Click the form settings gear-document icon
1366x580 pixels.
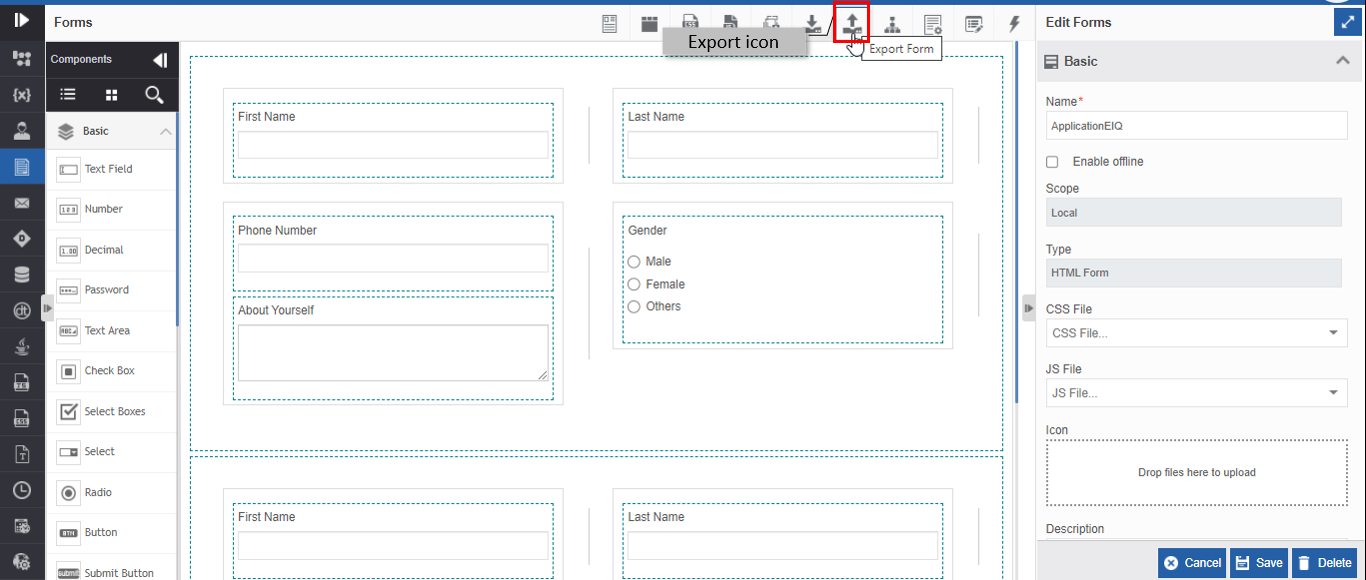click(932, 23)
